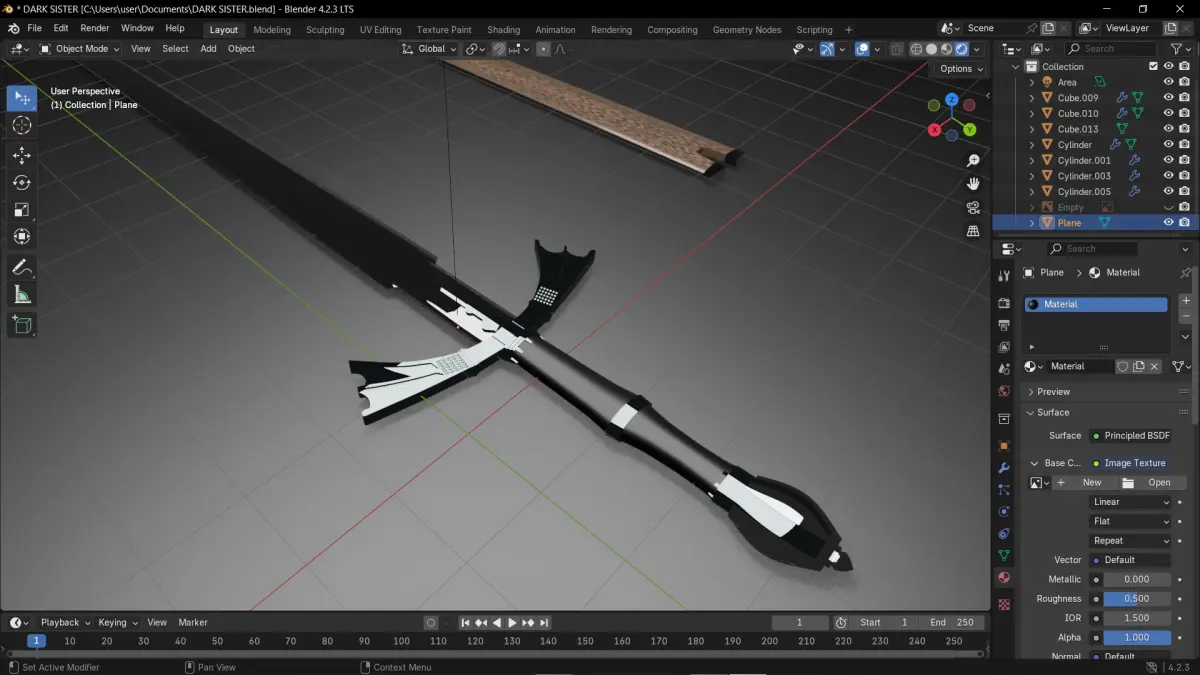
Task: Switch to material preview shading
Action: pyautogui.click(x=946, y=49)
